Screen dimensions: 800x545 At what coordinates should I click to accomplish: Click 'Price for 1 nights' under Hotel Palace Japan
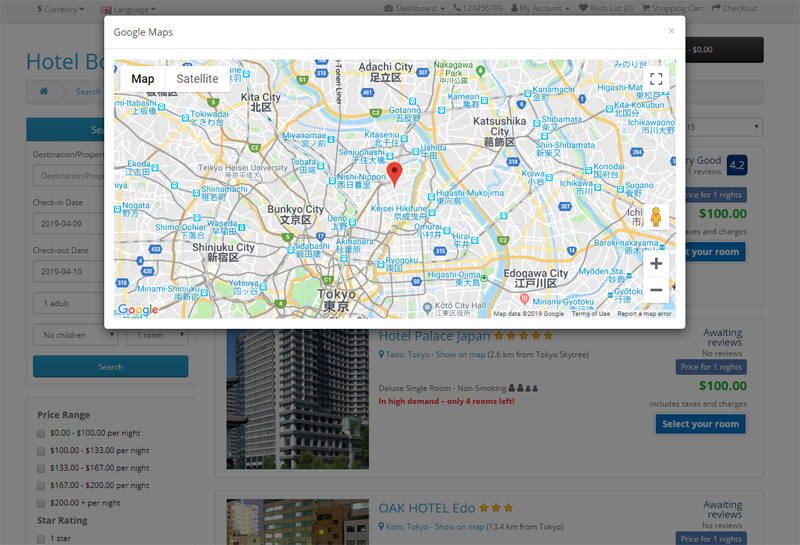[x=711, y=367]
